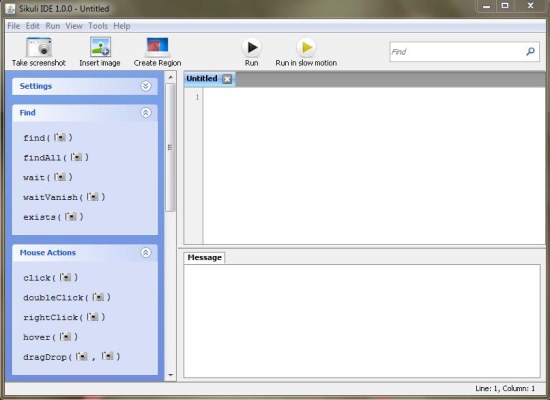This screenshot has height=400, width=550.
Task: Open the File menu
Action: click(x=14, y=26)
